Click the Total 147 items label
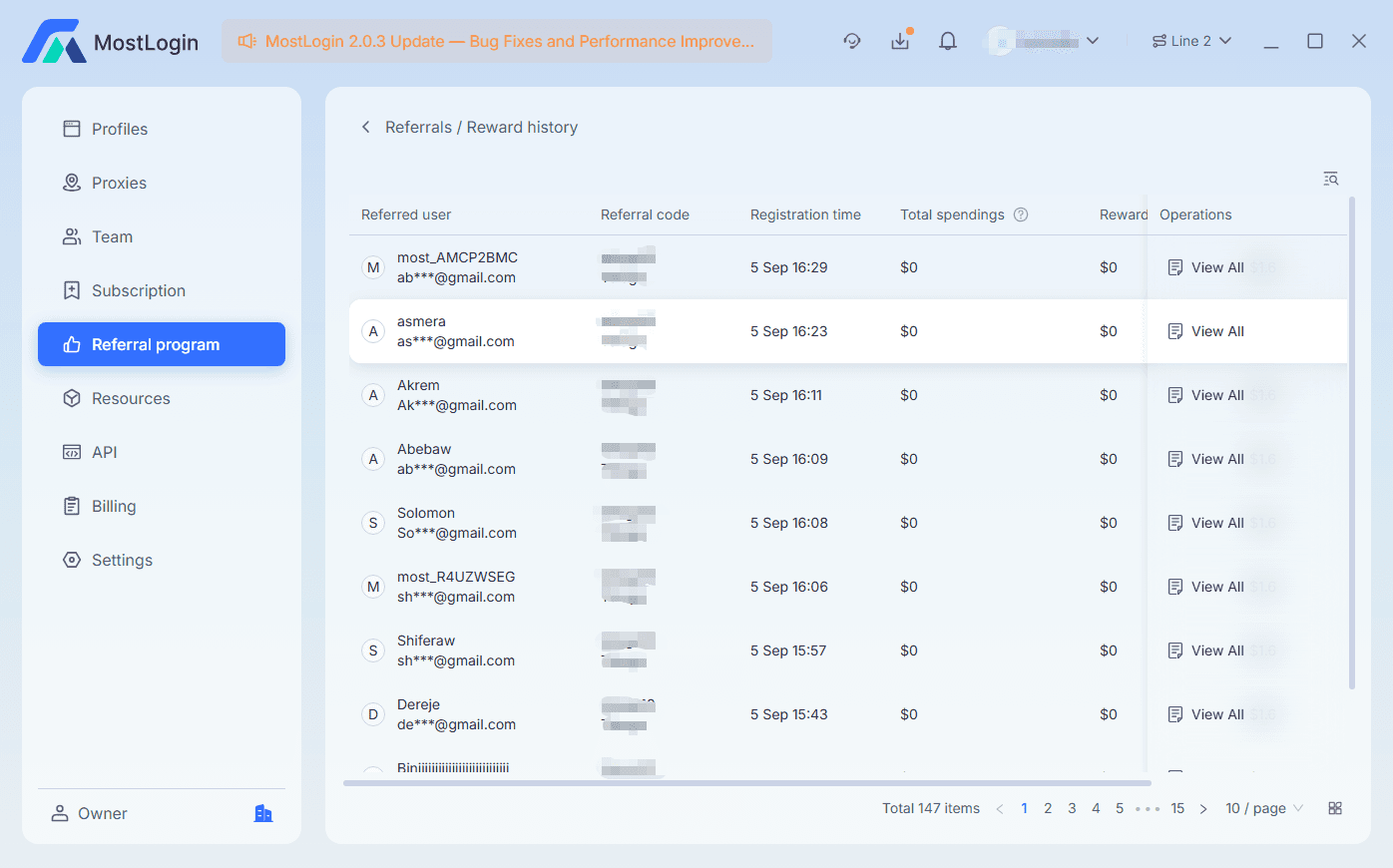 [x=931, y=808]
